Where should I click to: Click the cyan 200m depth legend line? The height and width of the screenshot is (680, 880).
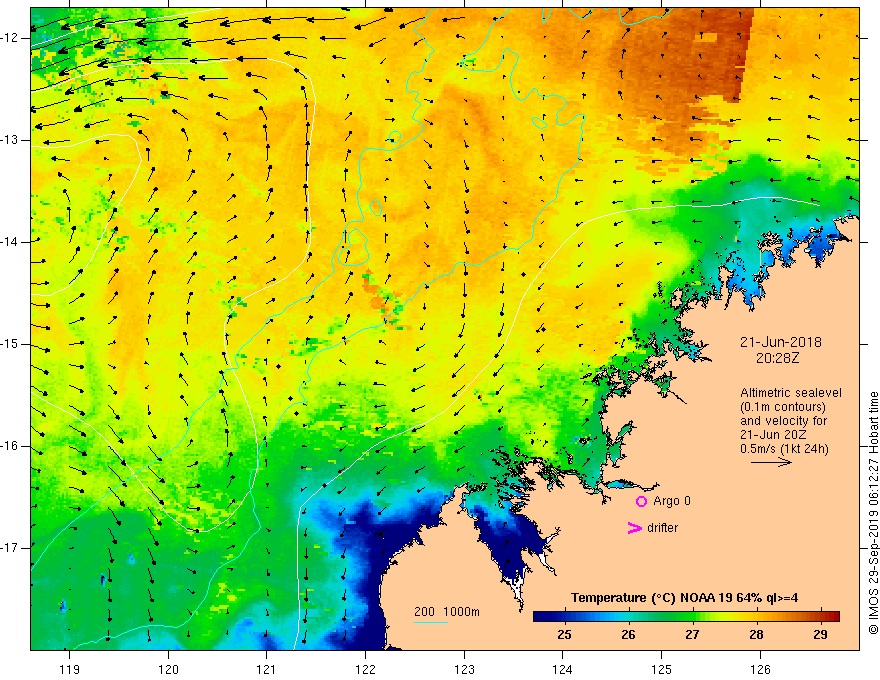tap(430, 622)
